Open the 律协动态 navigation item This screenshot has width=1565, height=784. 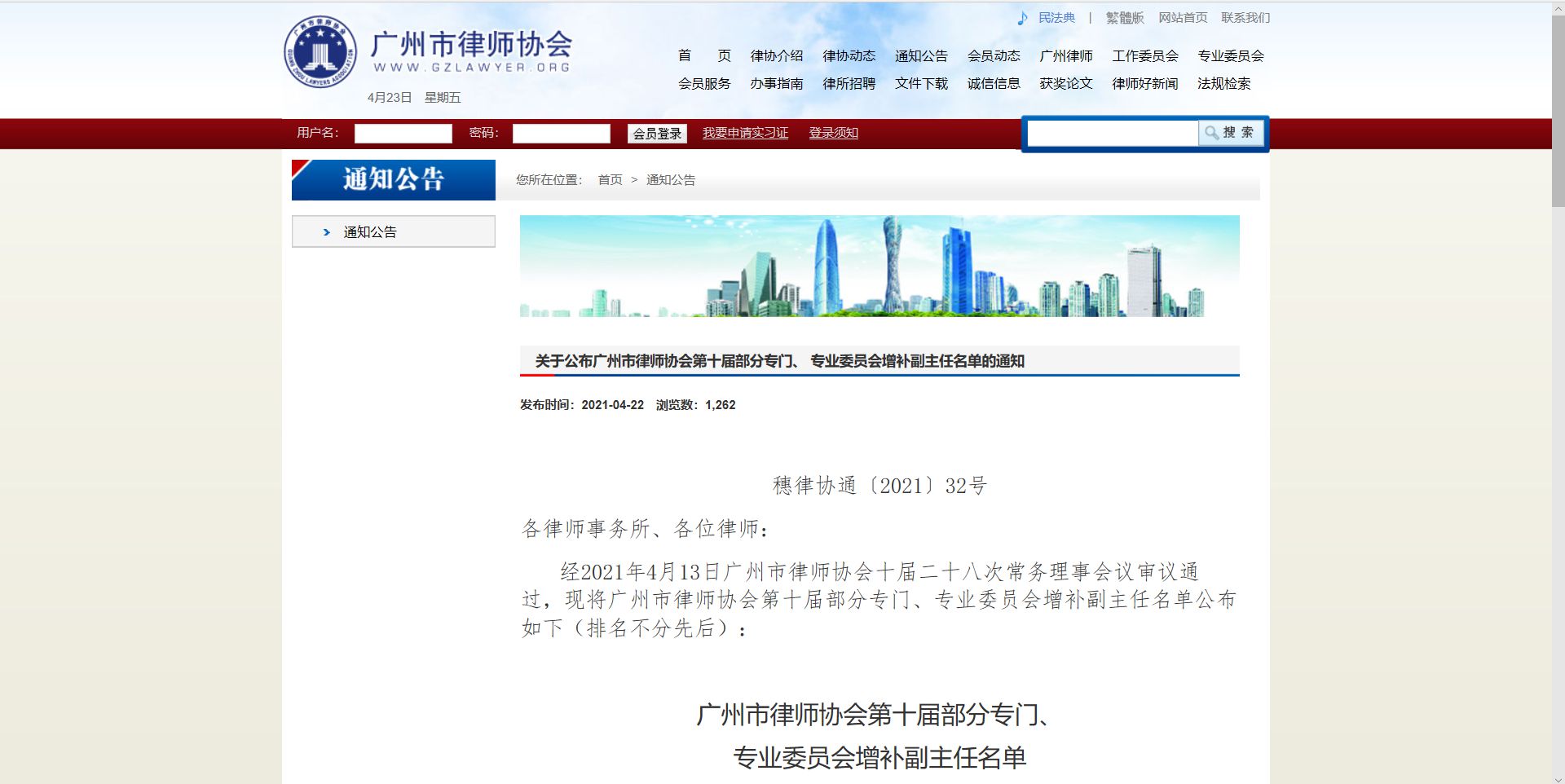(849, 55)
